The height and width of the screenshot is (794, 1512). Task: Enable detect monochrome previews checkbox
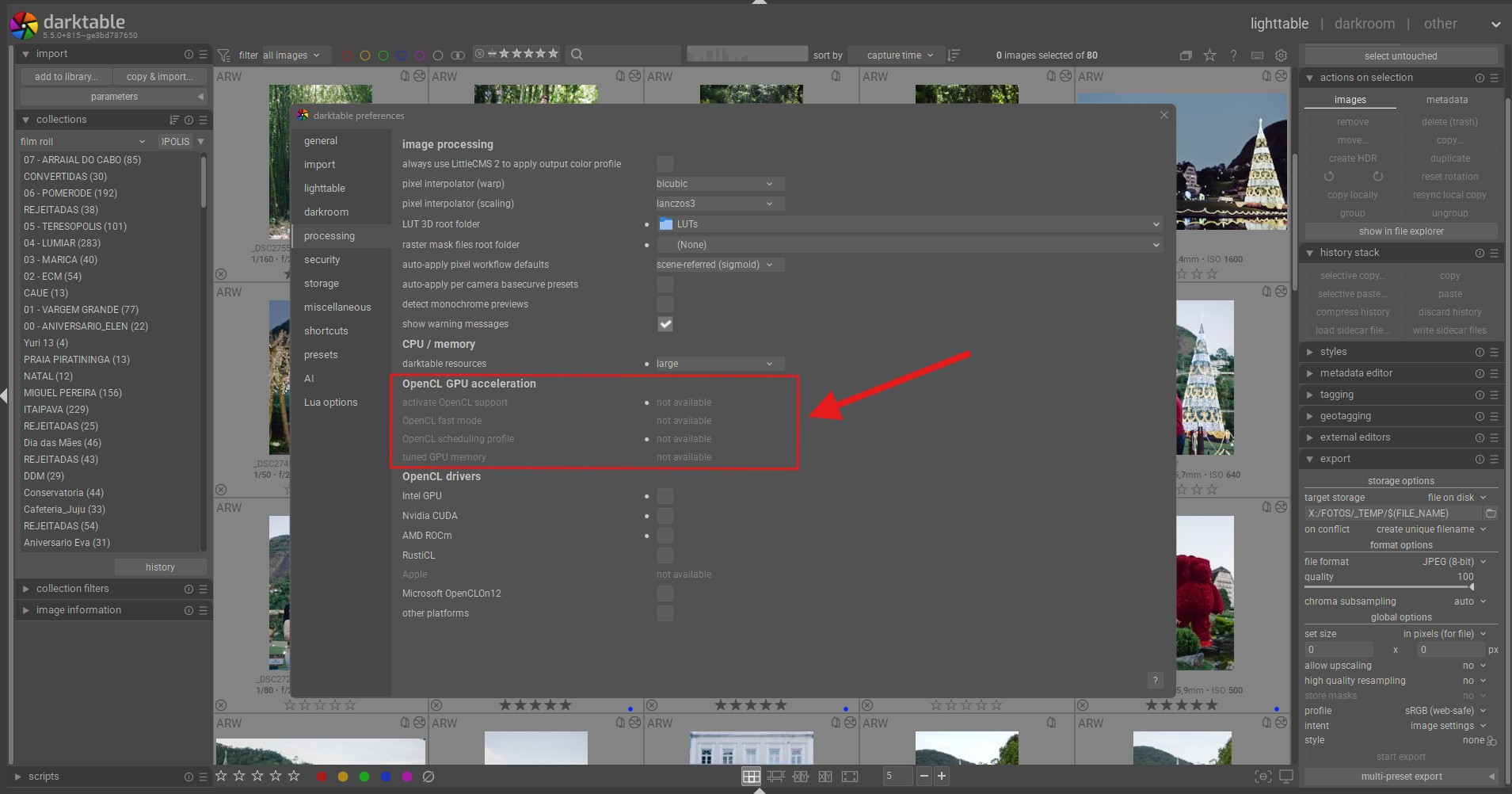pyautogui.click(x=665, y=304)
